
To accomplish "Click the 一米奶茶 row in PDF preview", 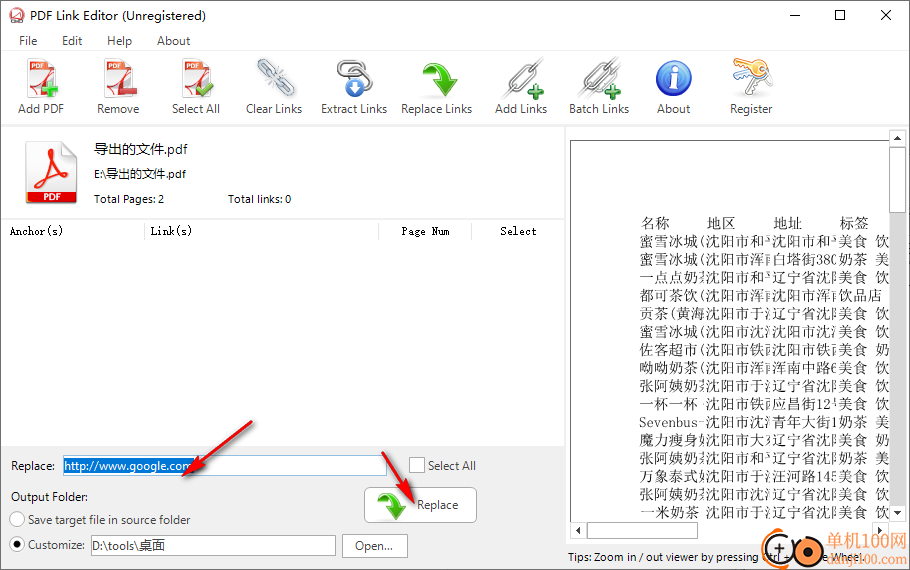I will coord(763,513).
